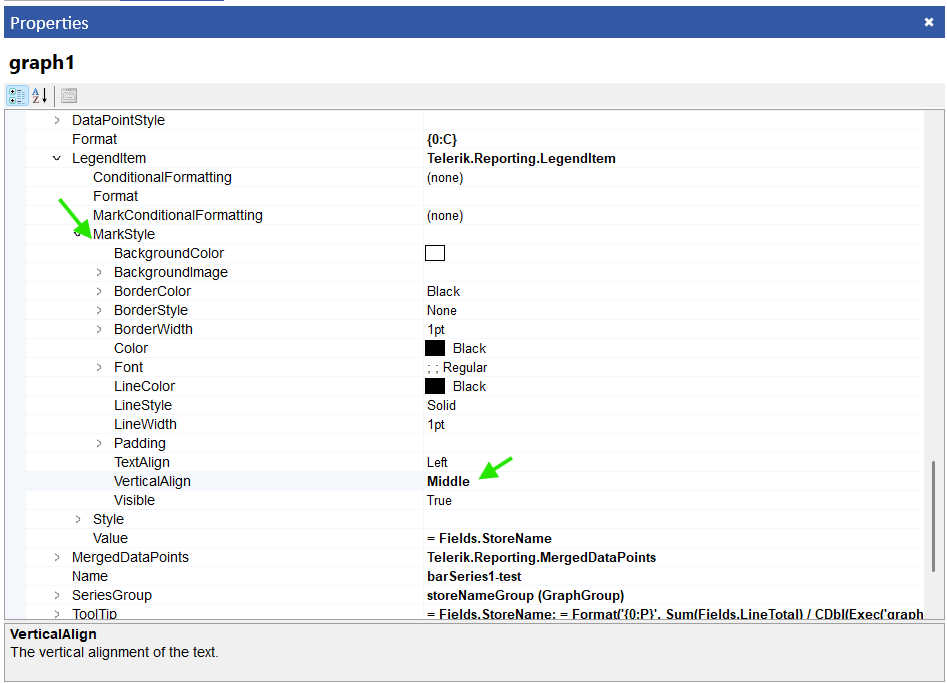
Task: Select the MarkConditionalFormatting property
Action: (x=178, y=216)
